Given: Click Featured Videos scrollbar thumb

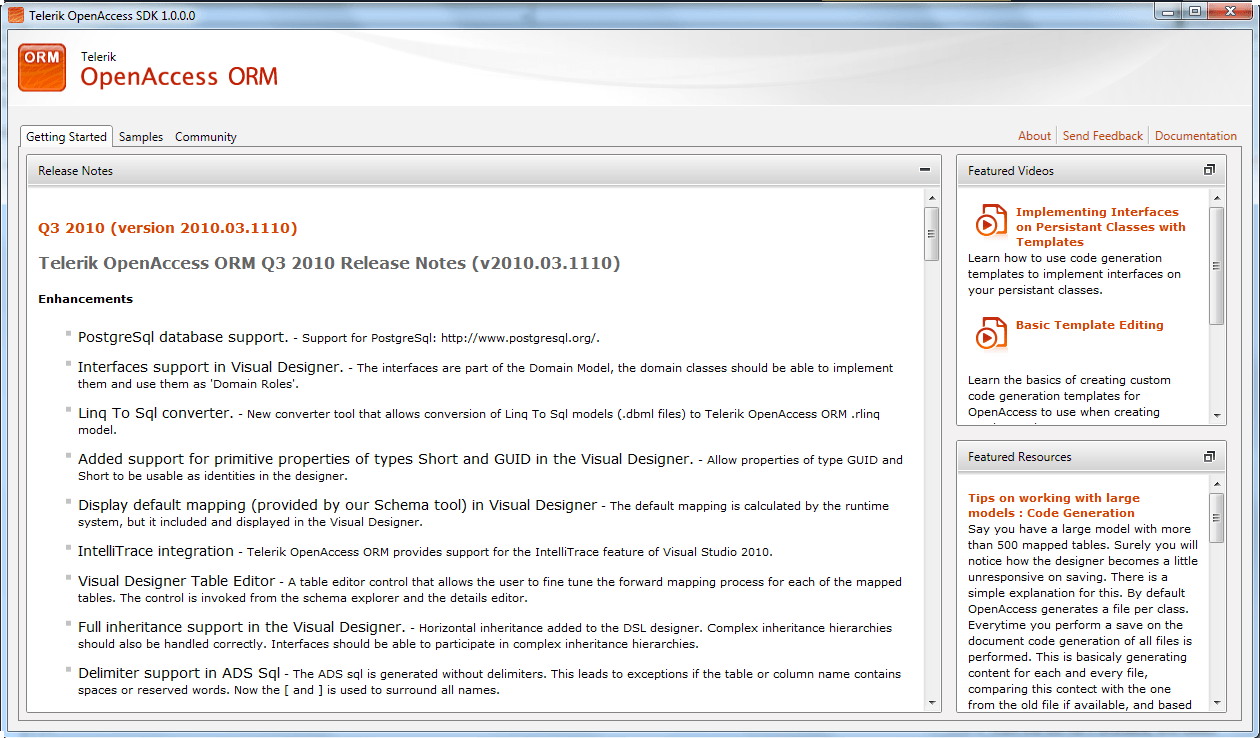Looking at the screenshot, I should pyautogui.click(x=1216, y=265).
